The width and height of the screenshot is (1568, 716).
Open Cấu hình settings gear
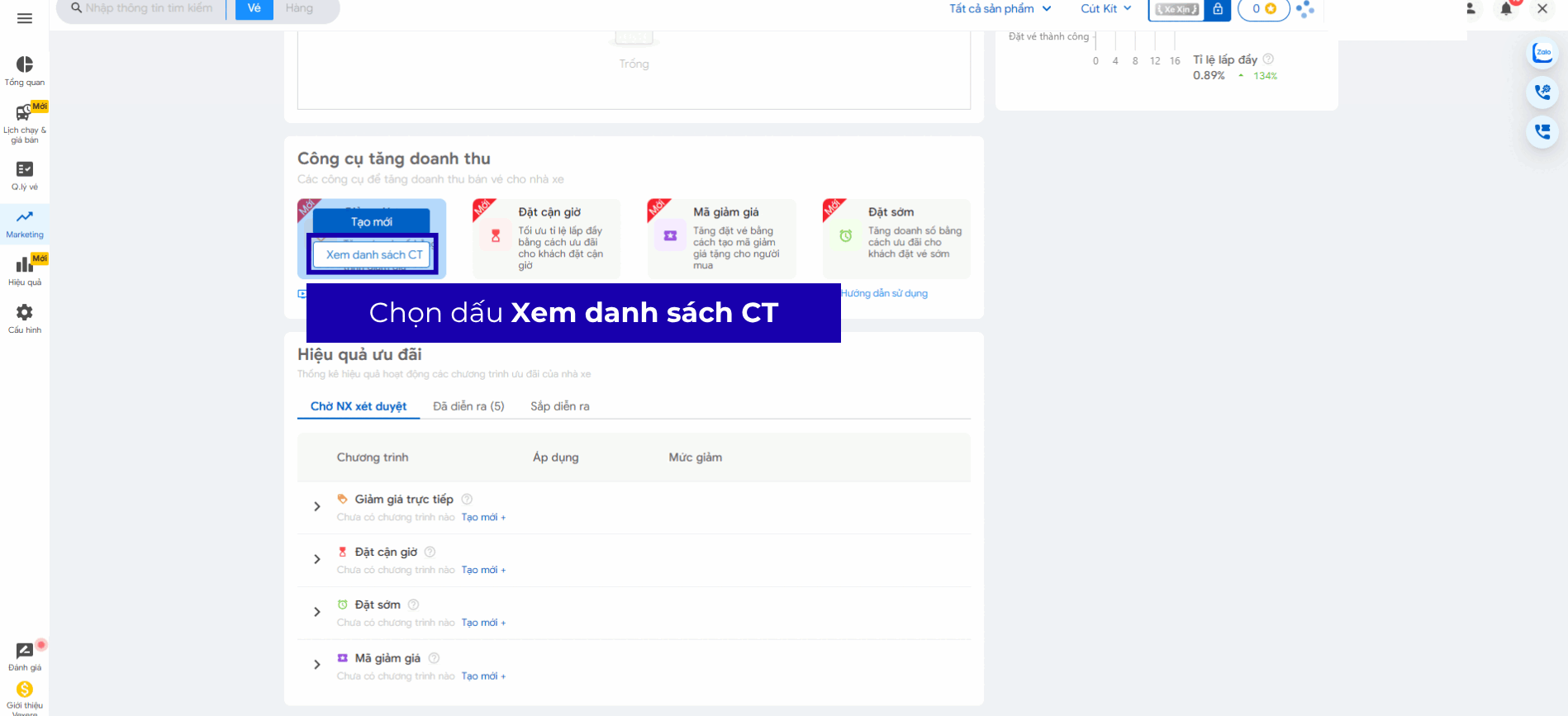click(25, 318)
